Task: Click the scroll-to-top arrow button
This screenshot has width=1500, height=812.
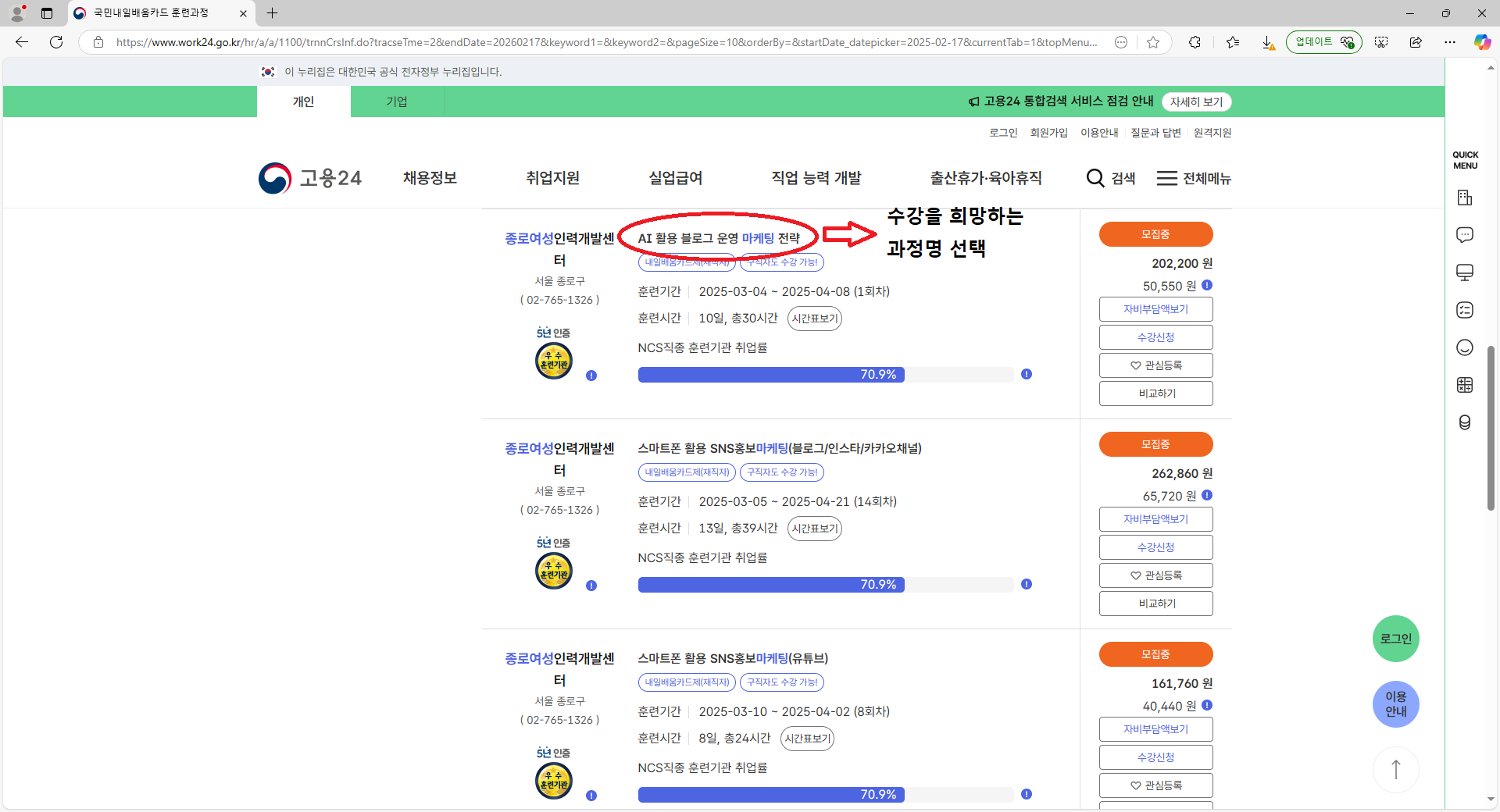Action: pos(1395,769)
